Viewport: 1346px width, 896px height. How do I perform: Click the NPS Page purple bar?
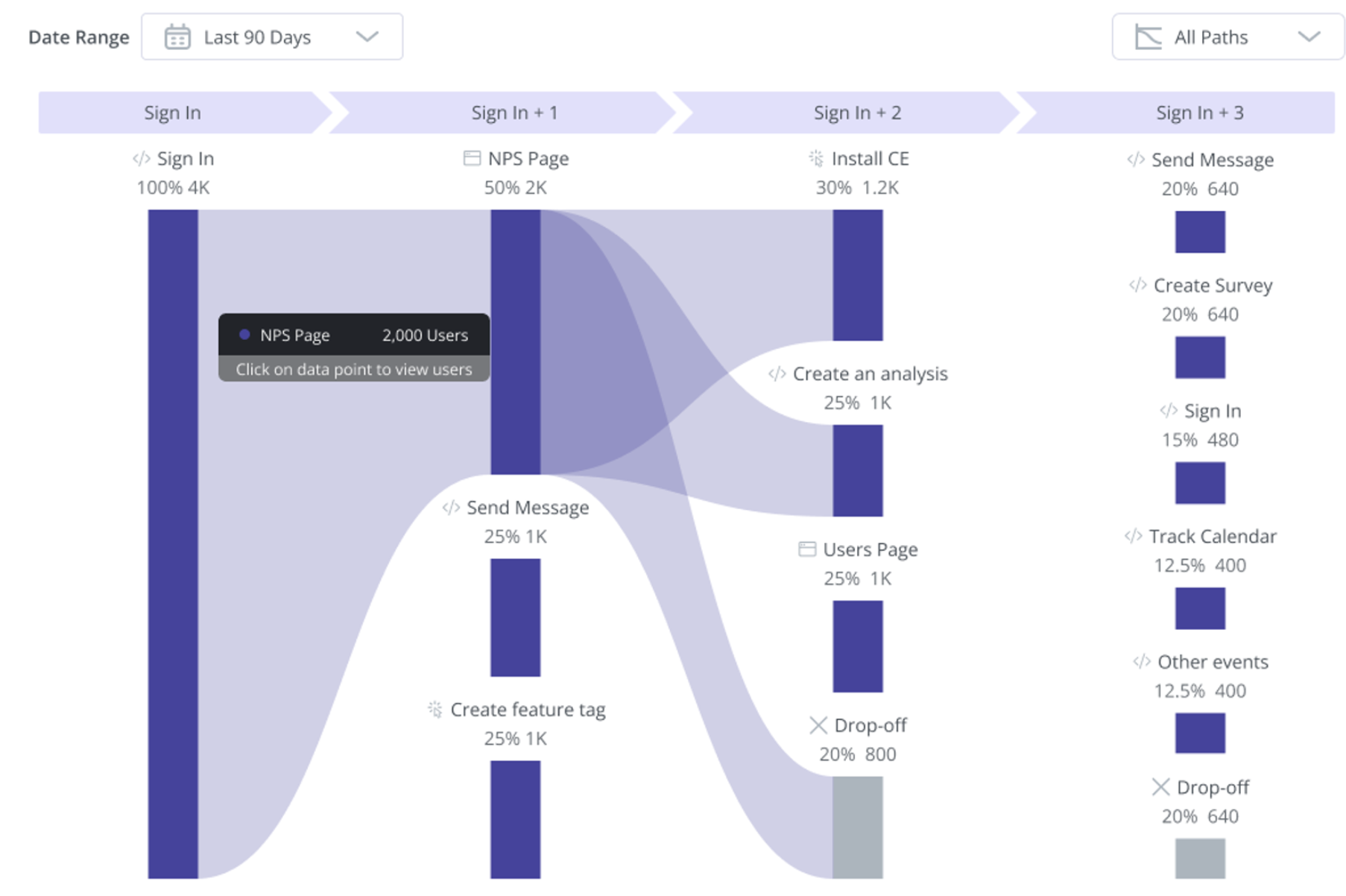pyautogui.click(x=515, y=417)
